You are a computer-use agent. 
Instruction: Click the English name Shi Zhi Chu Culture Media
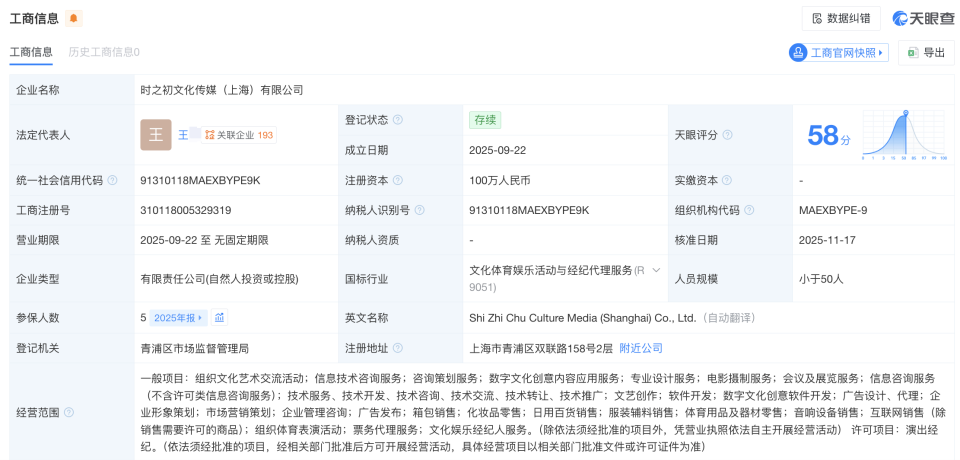point(583,318)
